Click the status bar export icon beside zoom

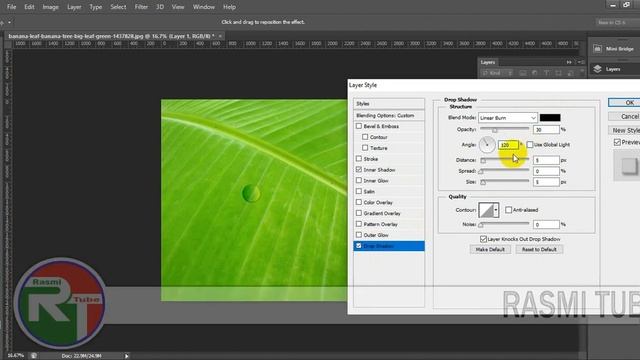coord(34,356)
